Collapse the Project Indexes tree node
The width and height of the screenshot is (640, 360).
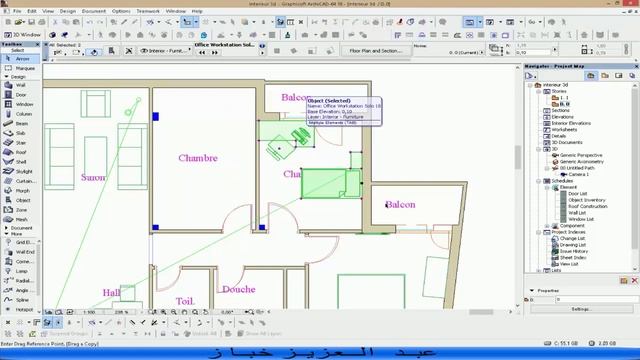coord(539,232)
